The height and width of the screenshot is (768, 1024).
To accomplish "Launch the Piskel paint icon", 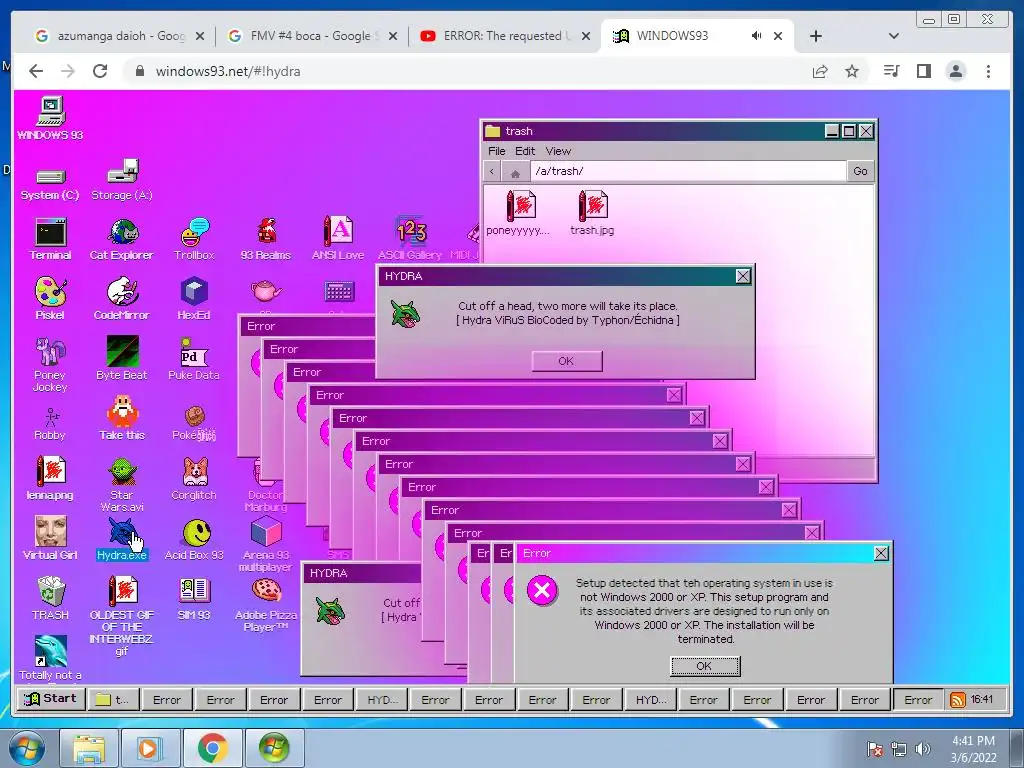I will tap(50, 298).
